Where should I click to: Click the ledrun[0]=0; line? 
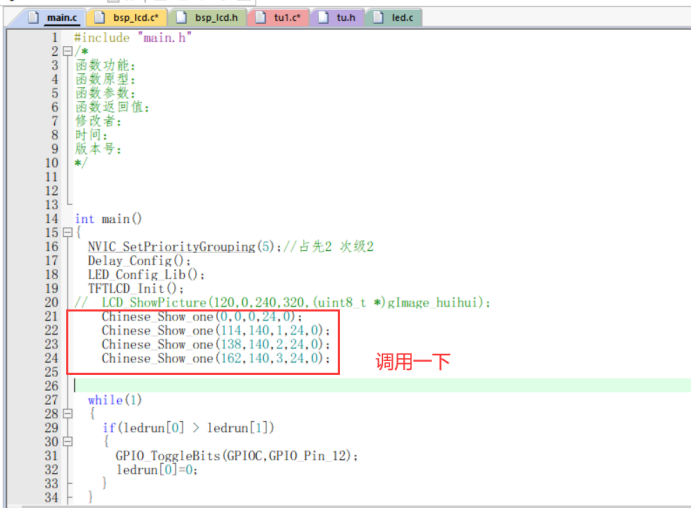(x=157, y=470)
